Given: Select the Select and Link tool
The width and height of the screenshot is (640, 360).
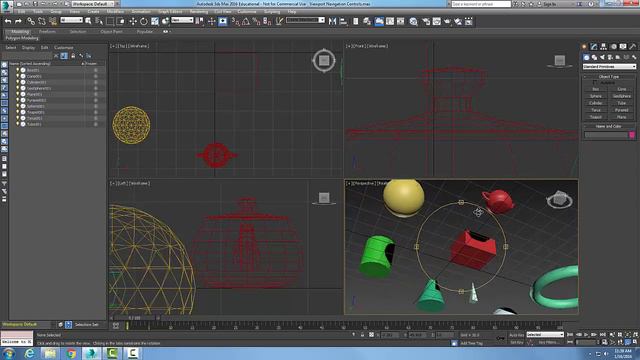Looking at the screenshot, I should tap(31, 21).
